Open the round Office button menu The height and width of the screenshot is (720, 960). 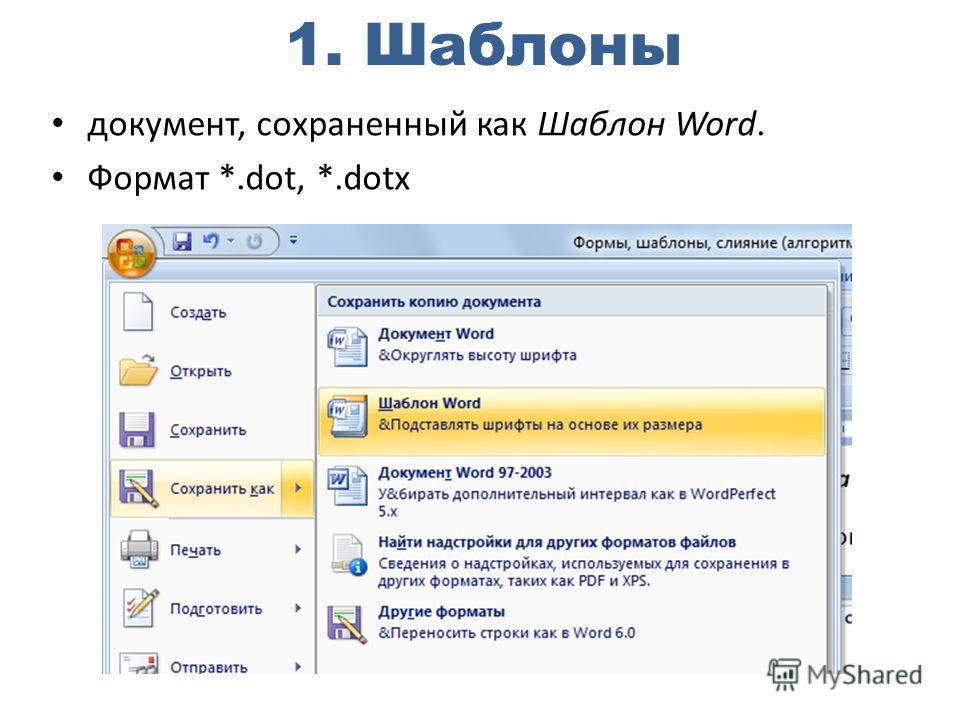pos(132,253)
